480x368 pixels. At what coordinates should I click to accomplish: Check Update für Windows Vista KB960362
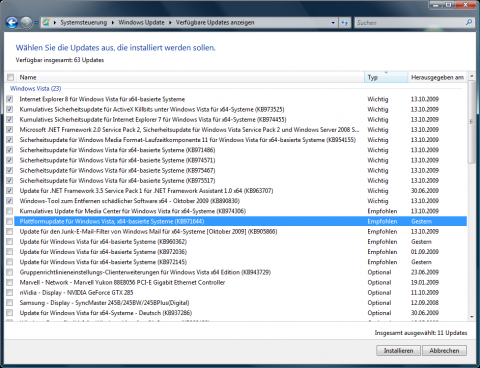[x=10, y=241]
